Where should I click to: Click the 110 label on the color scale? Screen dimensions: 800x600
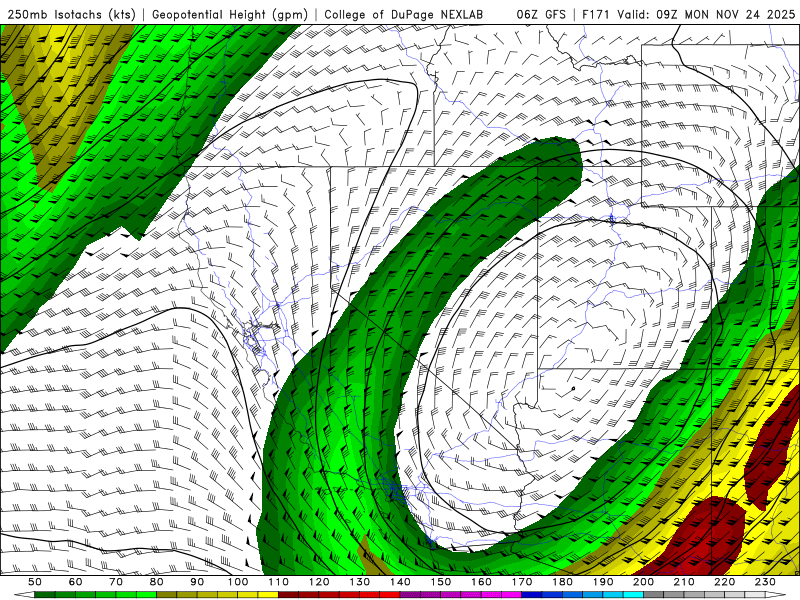tap(279, 582)
